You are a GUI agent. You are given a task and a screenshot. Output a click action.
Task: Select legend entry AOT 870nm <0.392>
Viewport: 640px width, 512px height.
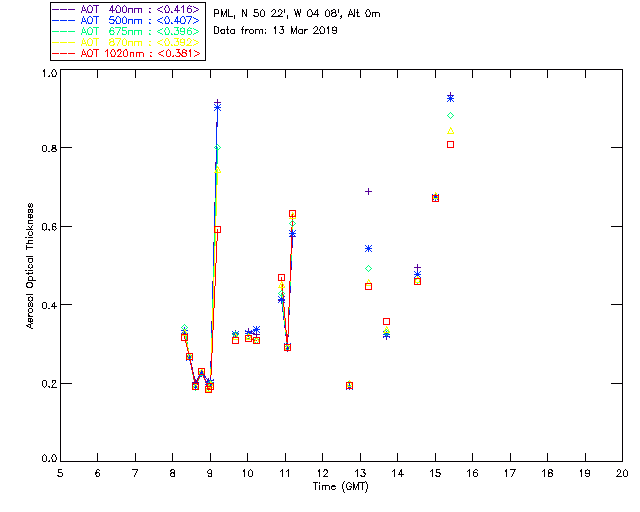point(127,42)
